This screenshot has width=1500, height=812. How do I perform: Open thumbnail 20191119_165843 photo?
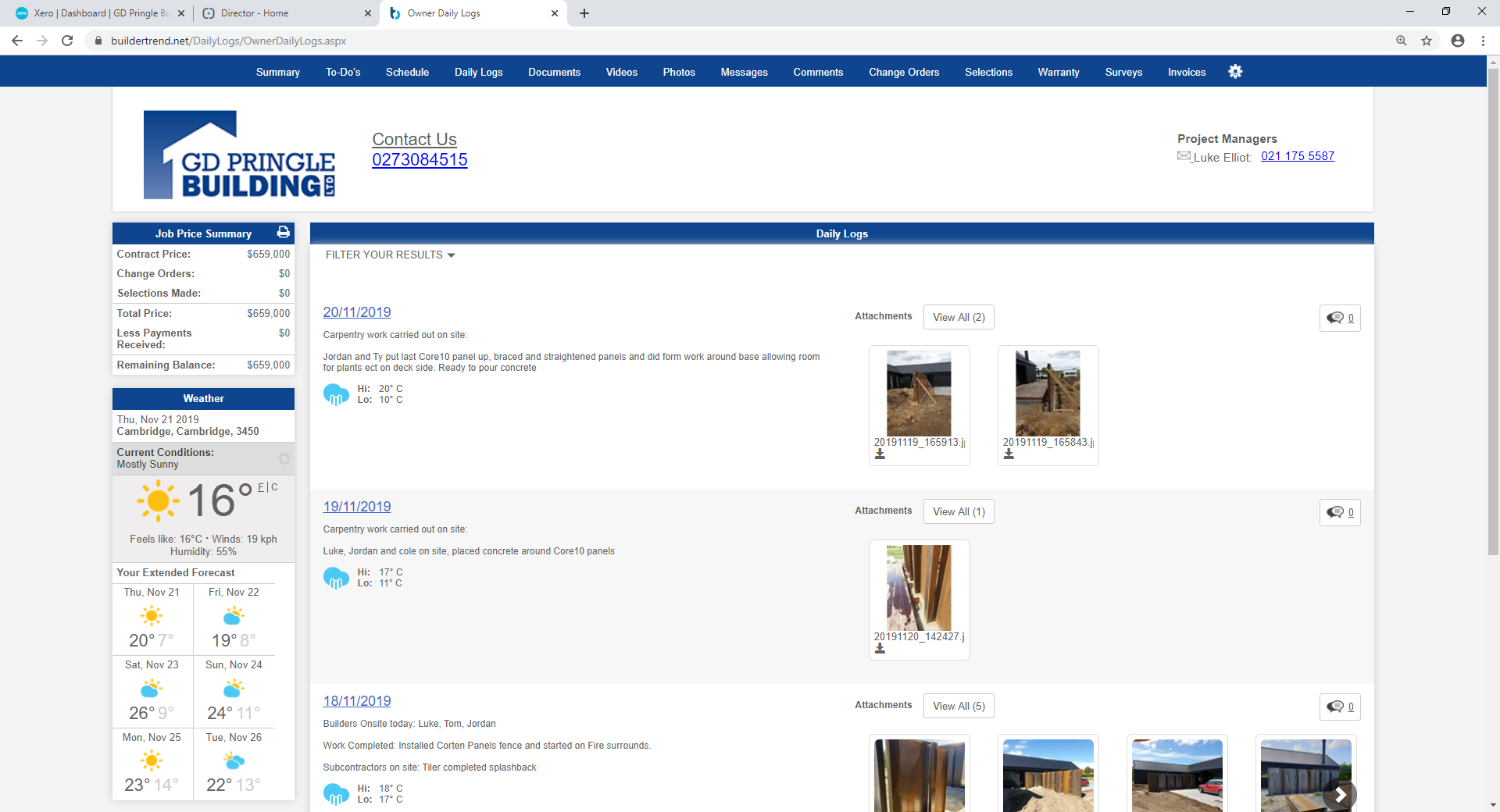(1048, 393)
